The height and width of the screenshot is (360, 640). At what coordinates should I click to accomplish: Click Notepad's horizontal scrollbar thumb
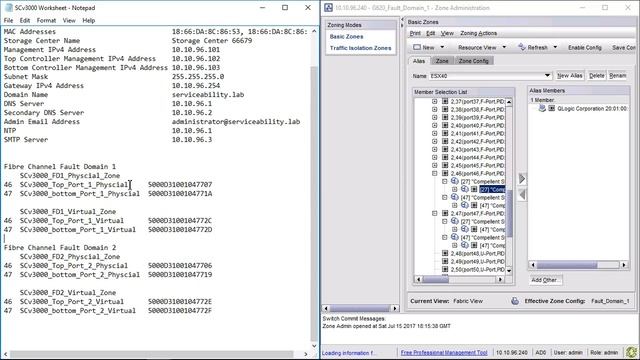click(151, 353)
